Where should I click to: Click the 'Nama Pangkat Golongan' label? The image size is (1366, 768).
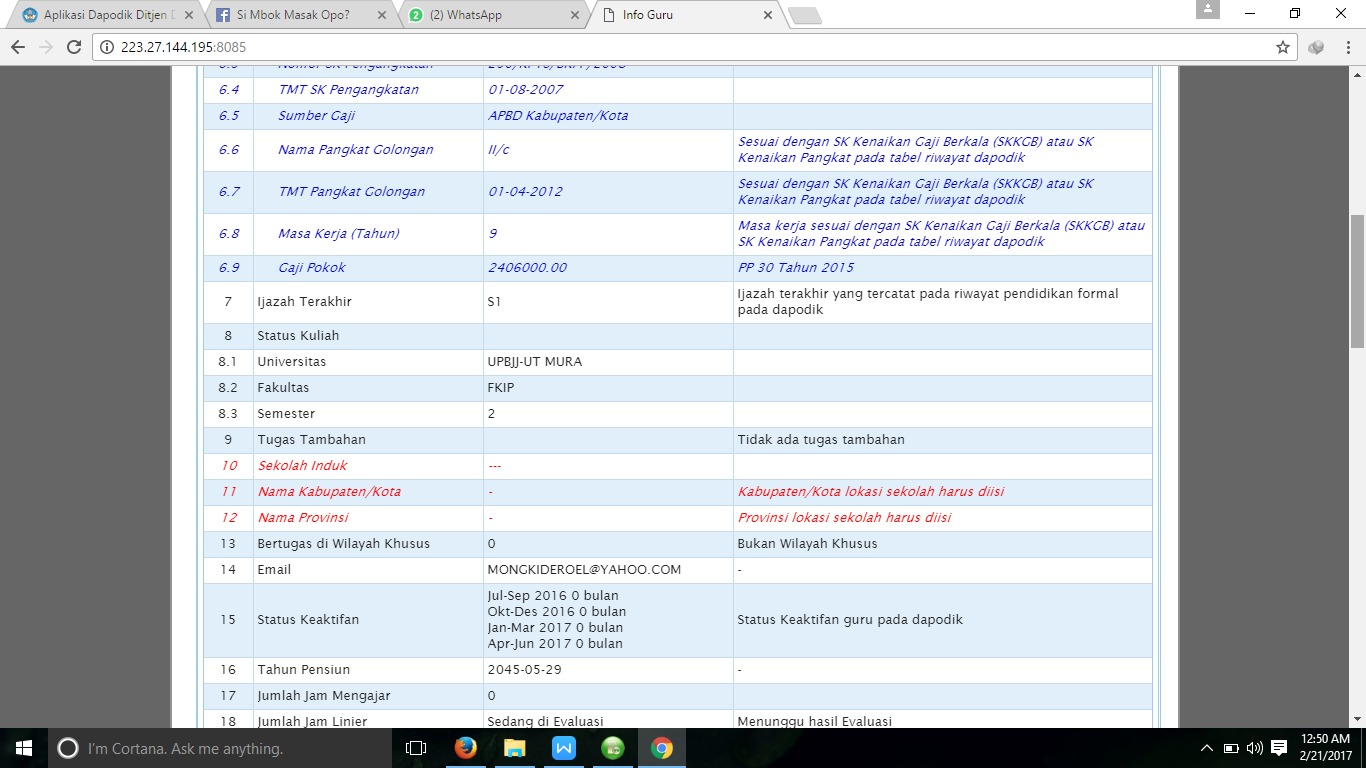356,150
